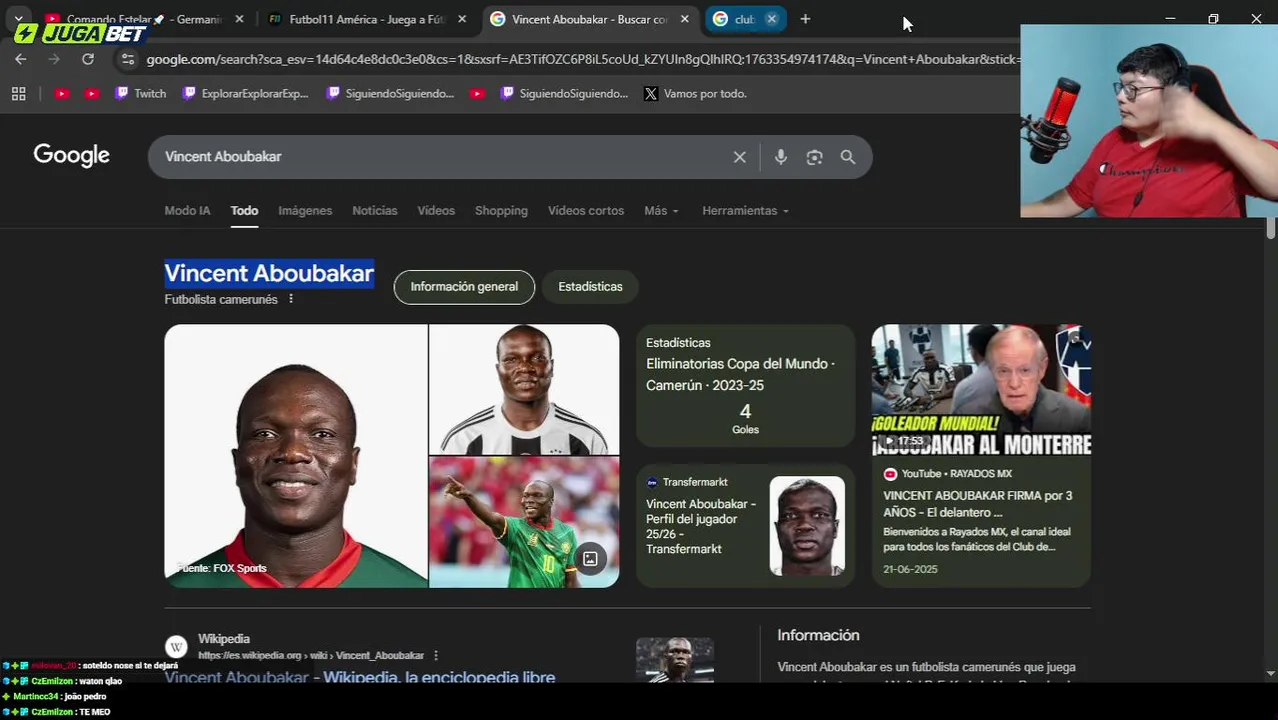Play the RAYADOS MX video thumbnail
This screenshot has width=1278, height=720.
pos(981,390)
